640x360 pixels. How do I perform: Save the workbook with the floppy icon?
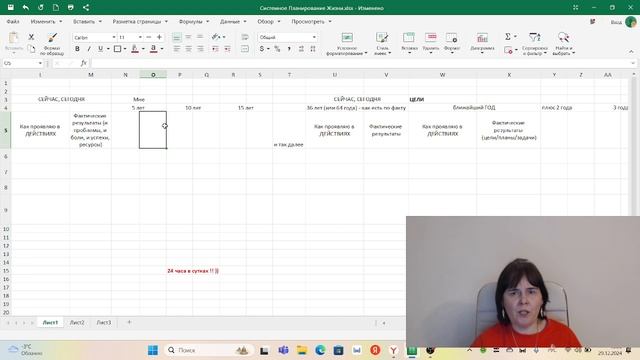pos(11,7)
